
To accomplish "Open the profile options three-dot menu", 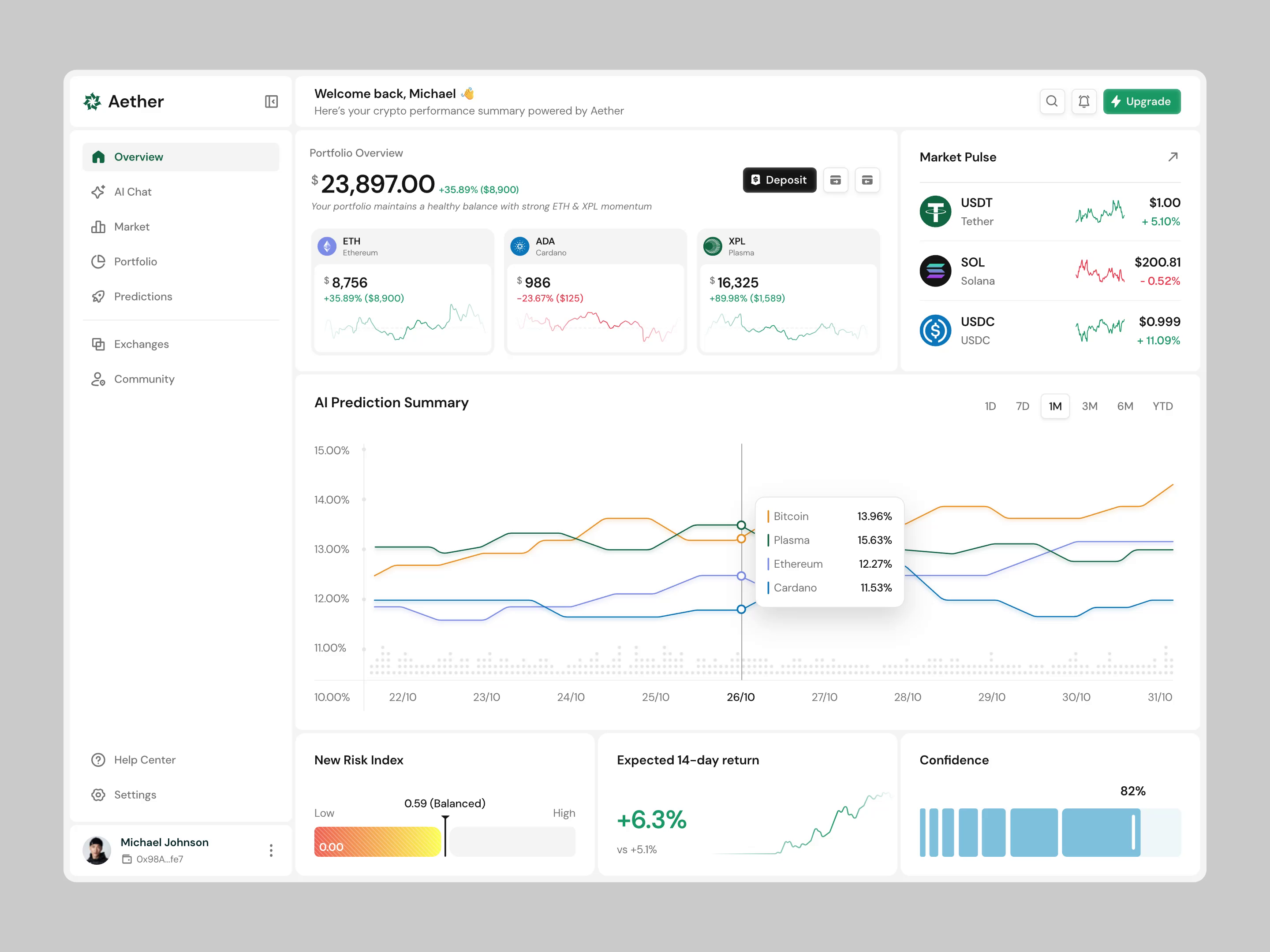I will click(270, 851).
